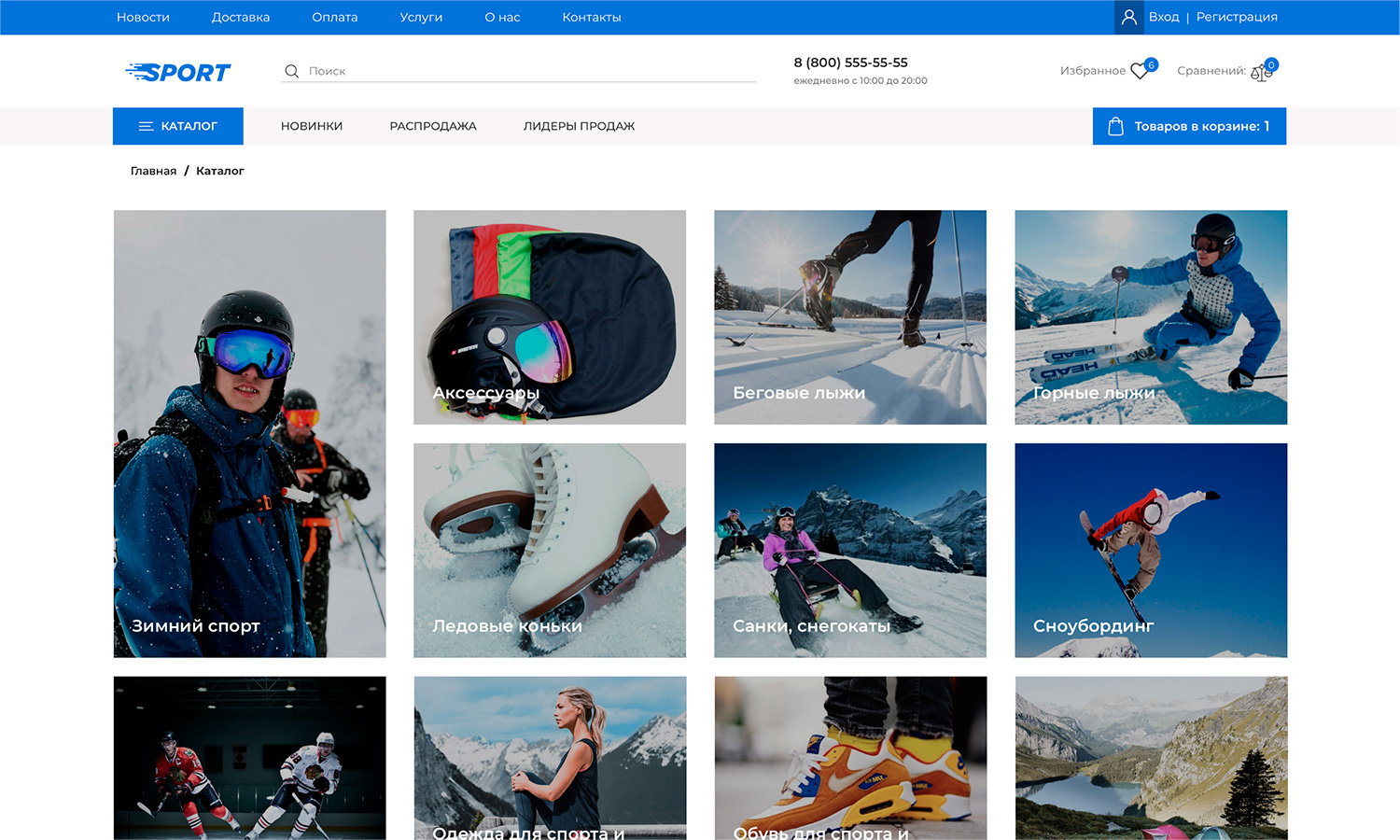Click the SPORT logo

[178, 72]
